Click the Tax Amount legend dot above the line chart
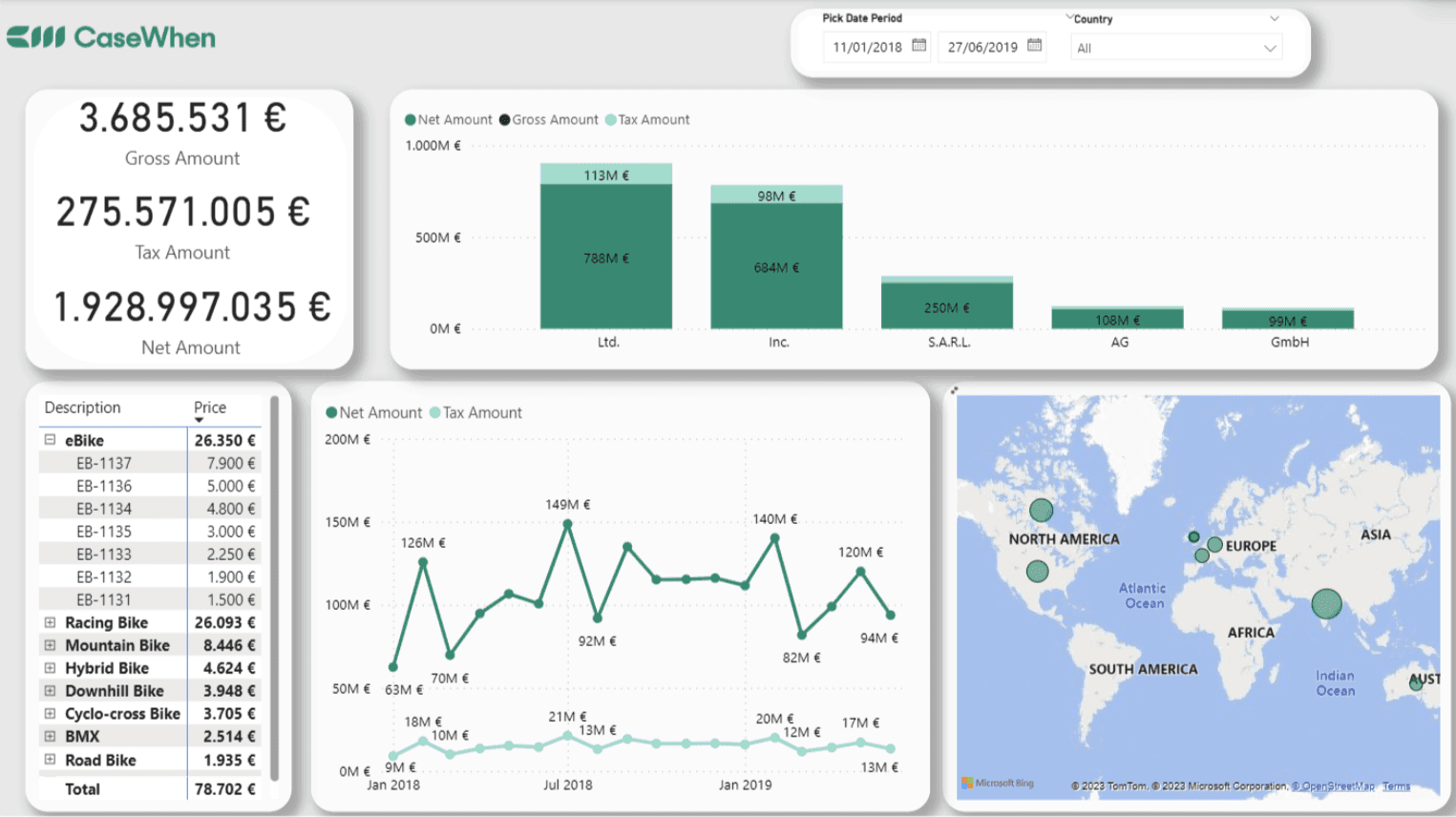This screenshot has height=817, width=1456. (434, 412)
